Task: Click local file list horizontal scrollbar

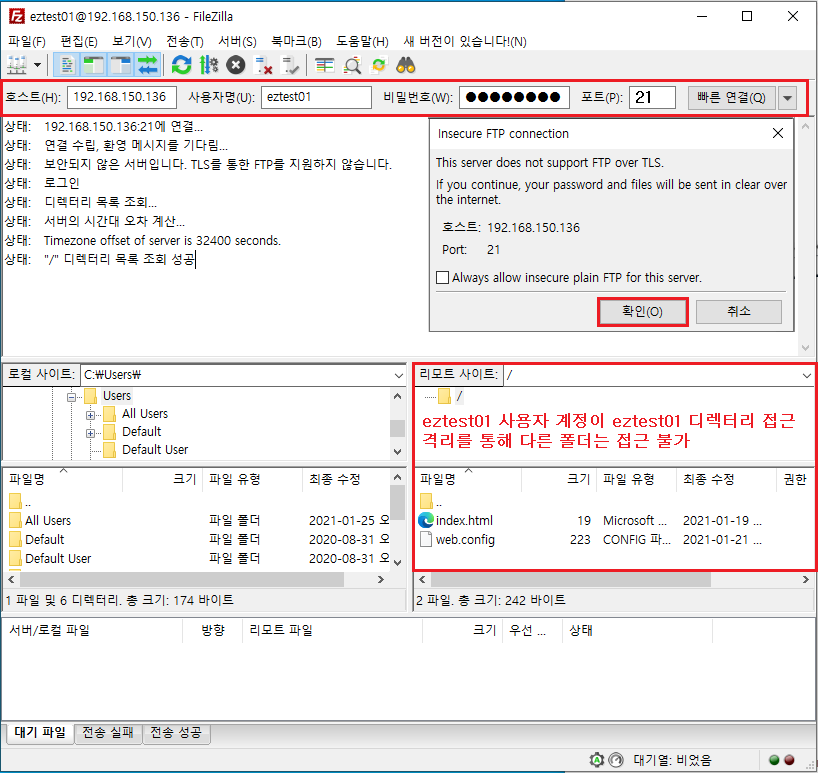Action: pos(182,579)
